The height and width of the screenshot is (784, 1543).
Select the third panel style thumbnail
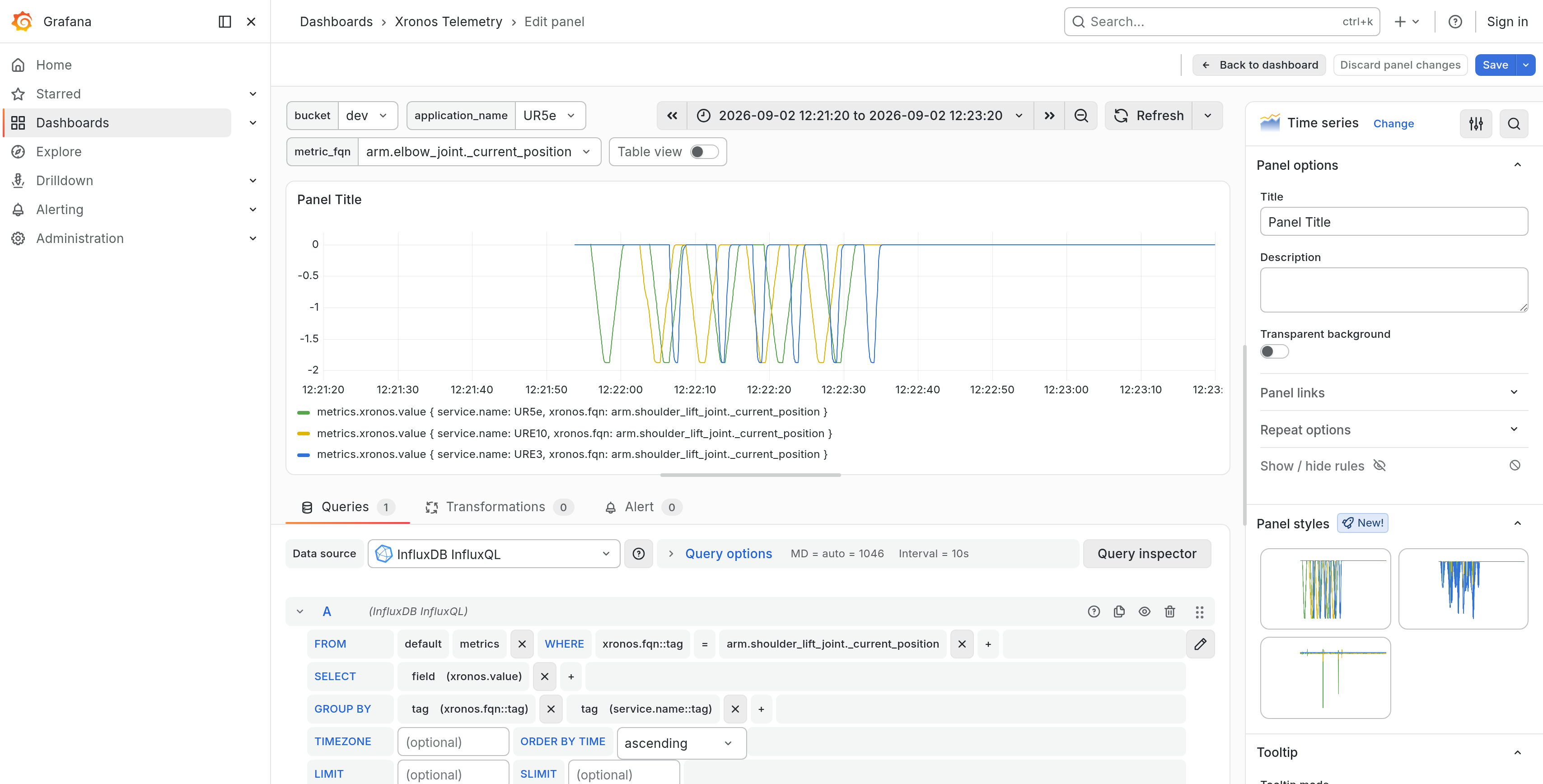pos(1325,677)
